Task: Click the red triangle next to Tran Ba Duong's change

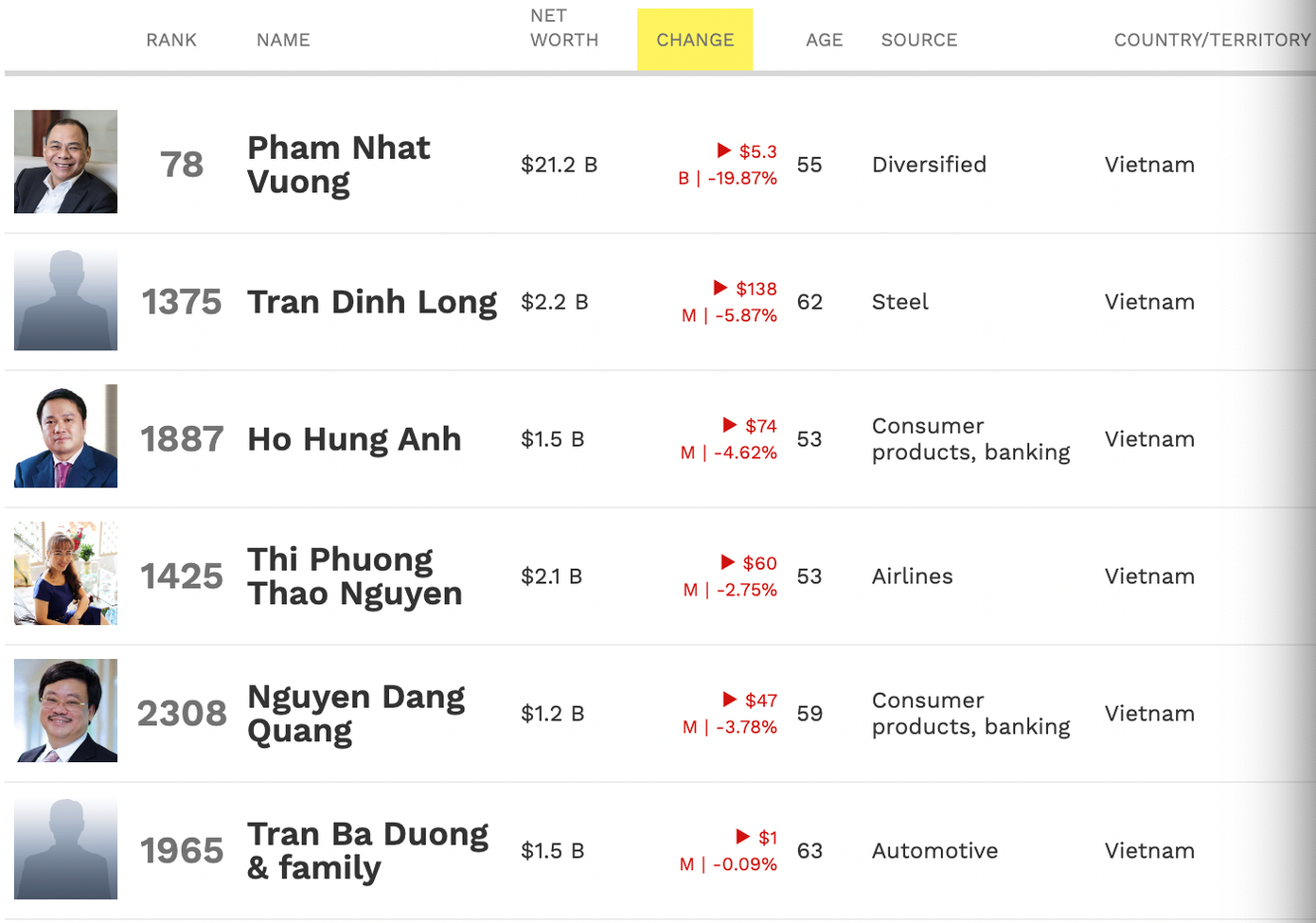Action: pos(743,837)
